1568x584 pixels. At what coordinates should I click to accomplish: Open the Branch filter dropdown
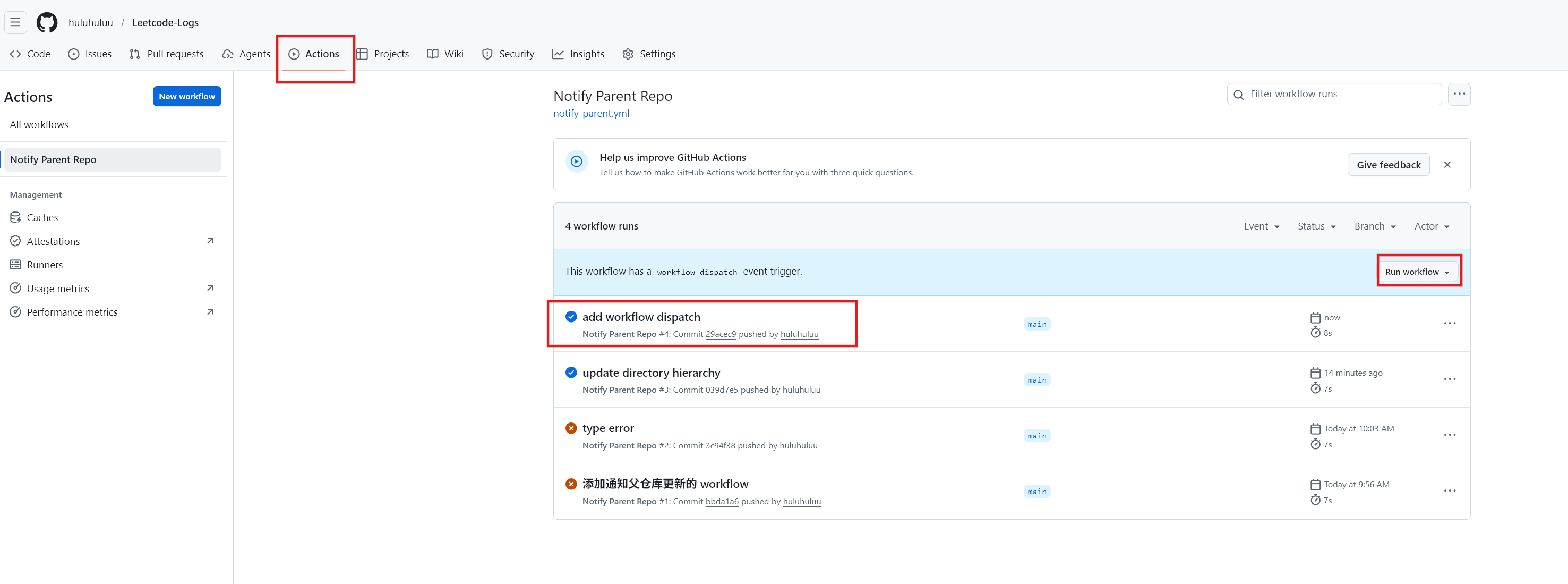(x=1374, y=226)
